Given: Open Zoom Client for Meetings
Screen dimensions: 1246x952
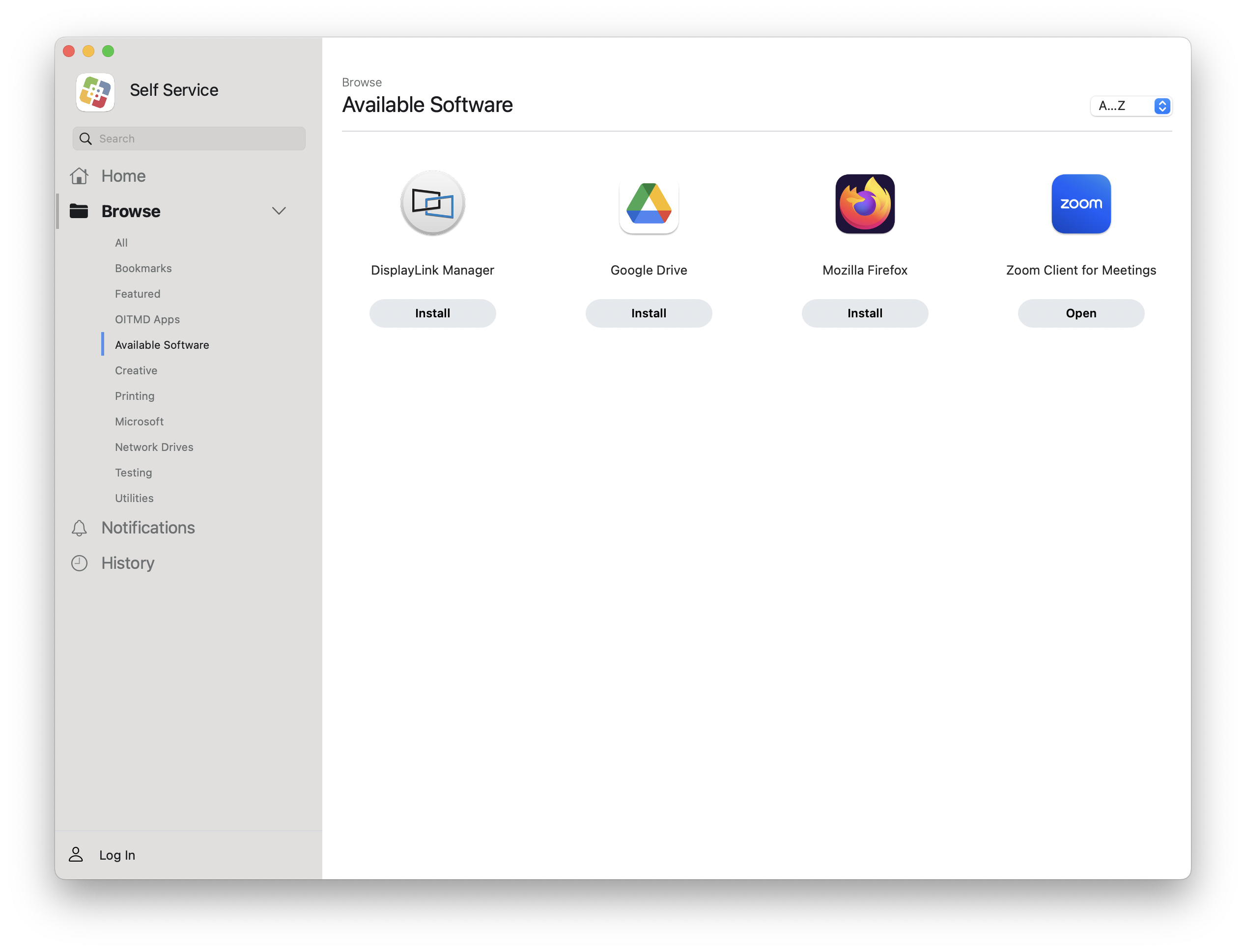Looking at the screenshot, I should 1080,313.
